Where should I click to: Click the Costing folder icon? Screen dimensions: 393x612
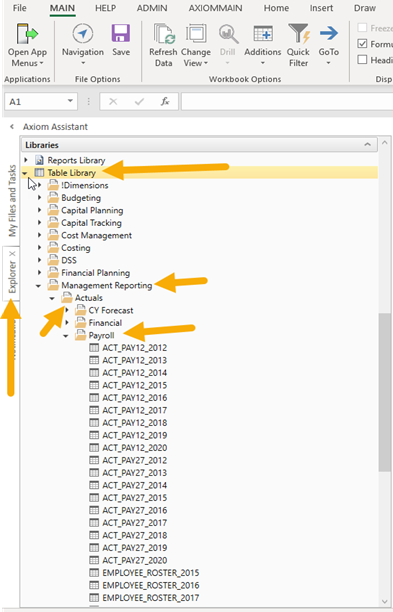pyautogui.click(x=53, y=247)
